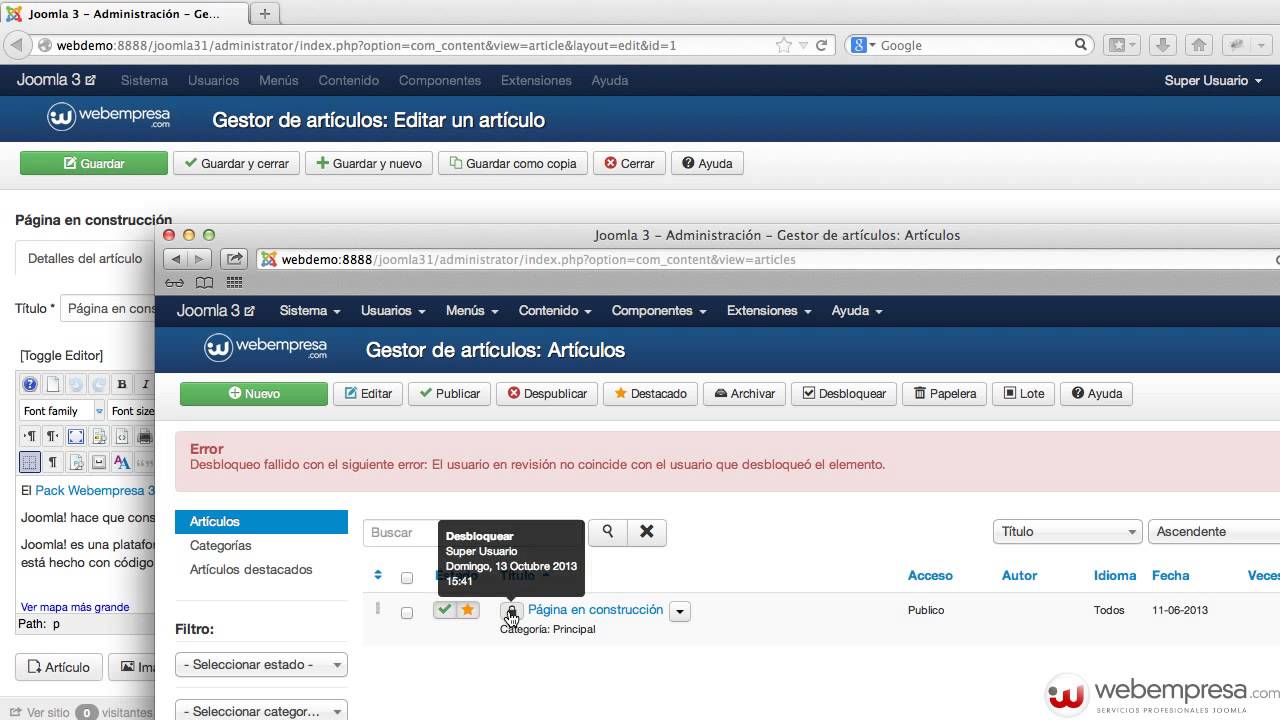Click the Desbloquear toolbar button
Viewport: 1280px width, 720px height.
point(844,394)
